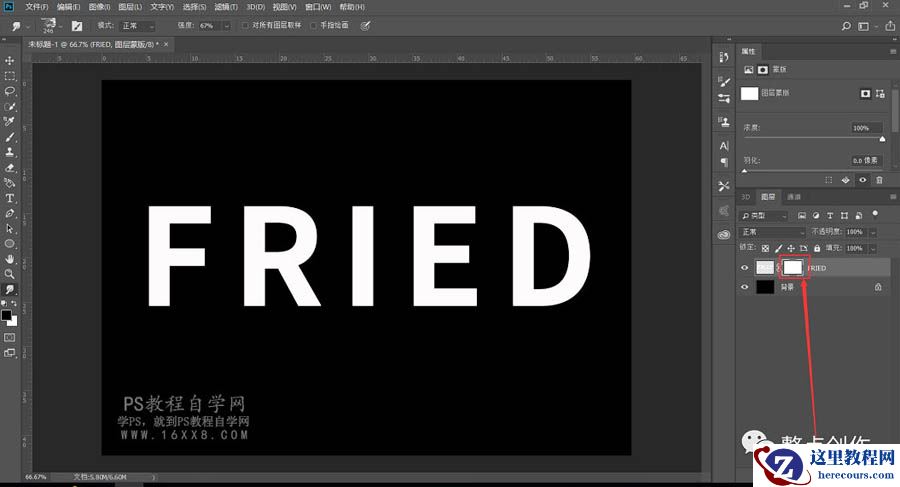Select the Horizontal Type tool

tap(10, 198)
